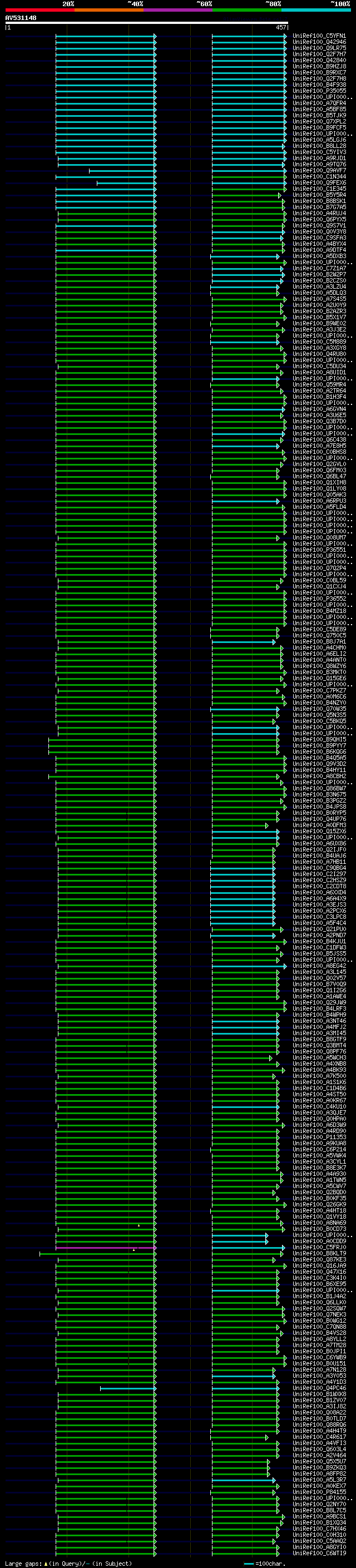Viewport: 356px width, 1568px height.
Task: Click the cyan ~100% identity color bar
Action: 317,10
